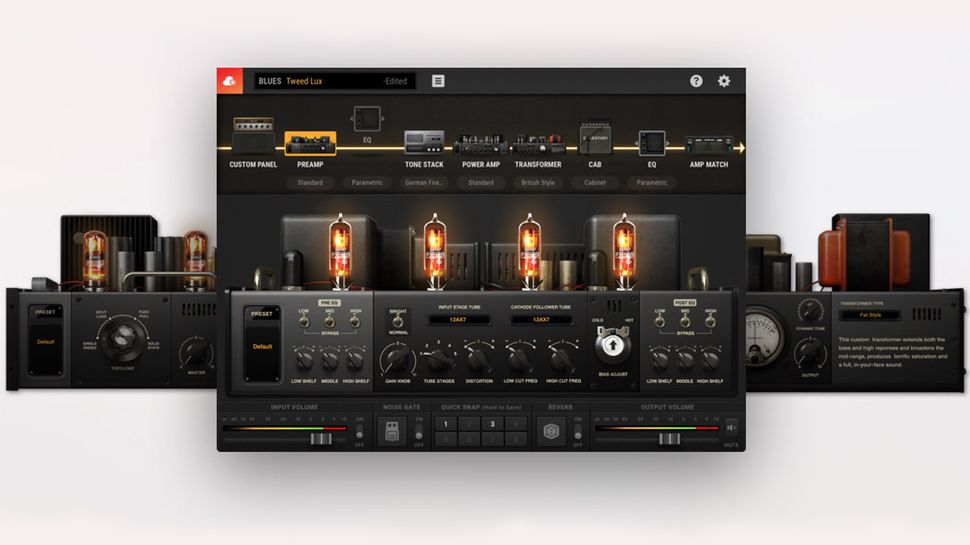Toggle Pre EQ Low bypass switch
The width and height of the screenshot is (970, 545).
click(304, 321)
